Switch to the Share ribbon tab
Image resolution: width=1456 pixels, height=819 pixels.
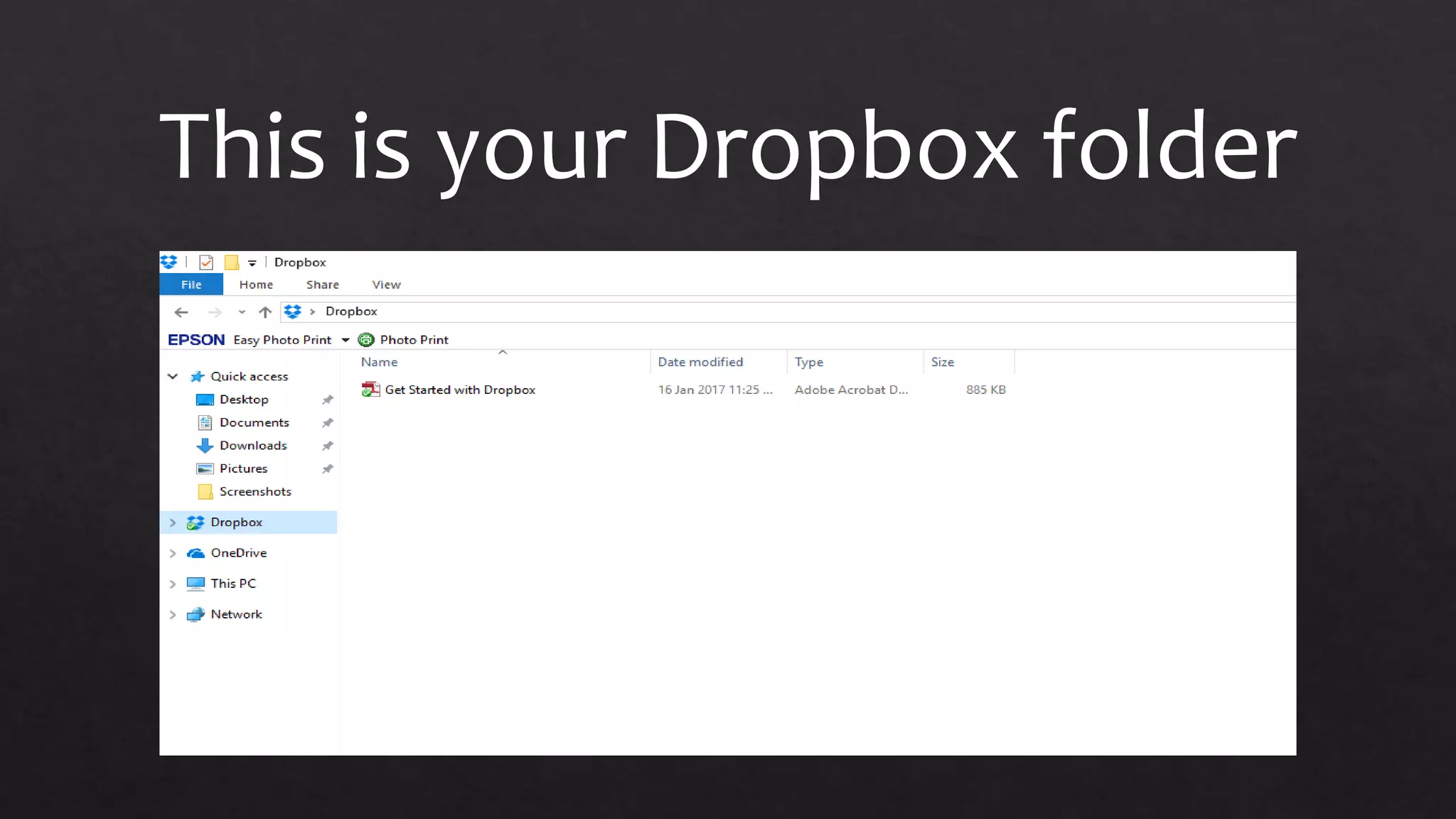[x=323, y=284]
